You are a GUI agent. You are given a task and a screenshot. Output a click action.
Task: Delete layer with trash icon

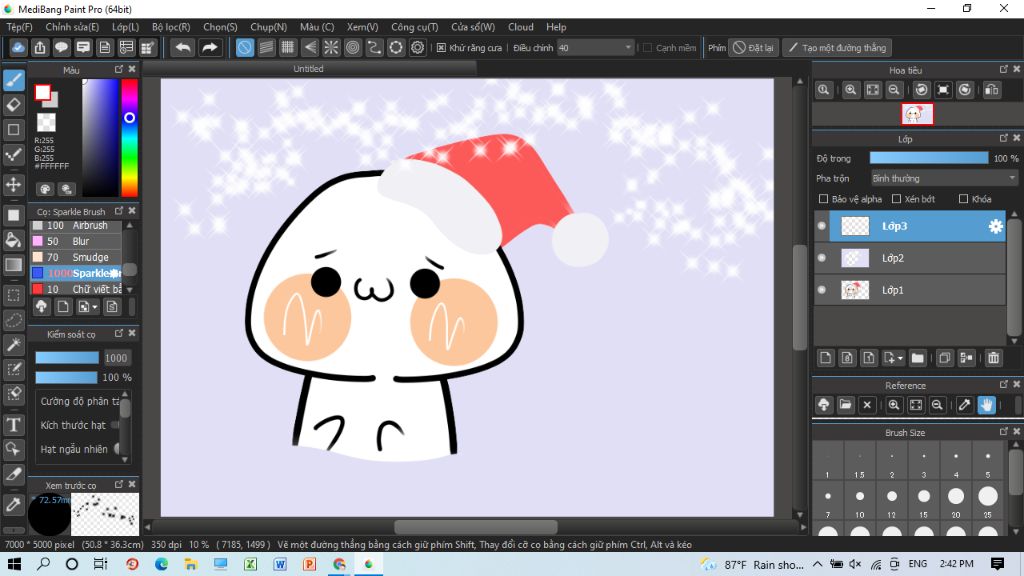point(993,358)
